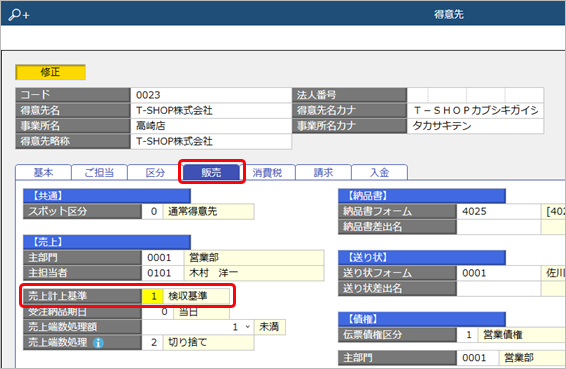The height and width of the screenshot is (369, 566).
Task: Click the 法人番号 input field
Action: (x=475, y=95)
